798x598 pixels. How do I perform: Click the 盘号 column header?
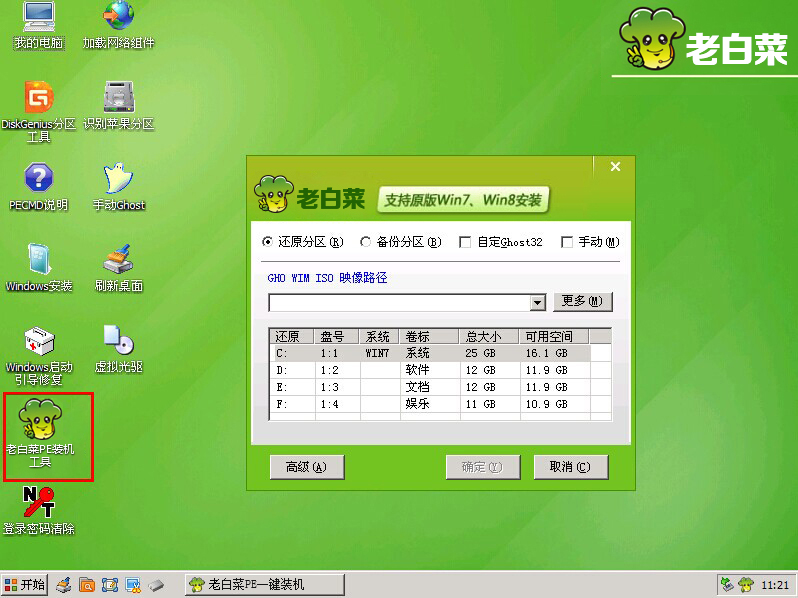coord(337,336)
